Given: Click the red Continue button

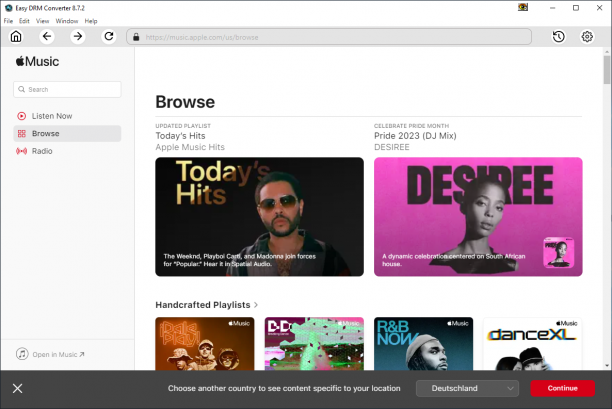Looking at the screenshot, I should (x=562, y=388).
